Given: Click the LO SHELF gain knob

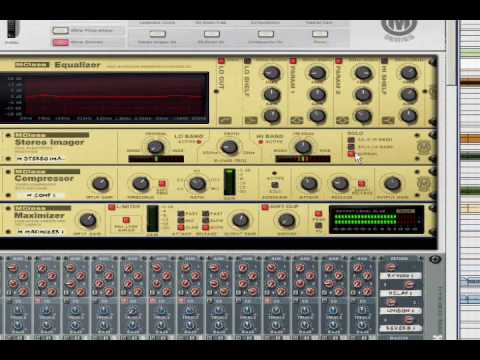Looking at the screenshot, I should pyautogui.click(x=272, y=94).
